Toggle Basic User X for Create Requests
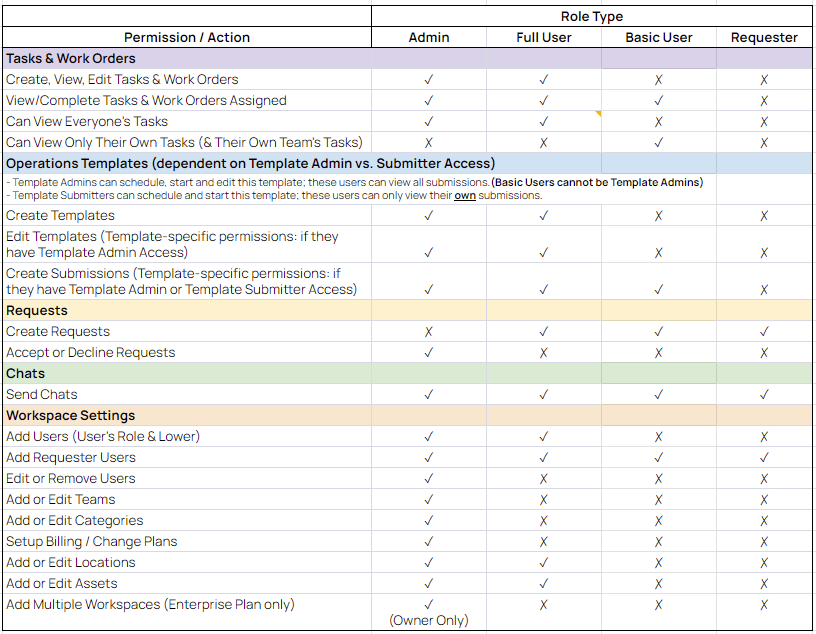 pyautogui.click(x=659, y=331)
